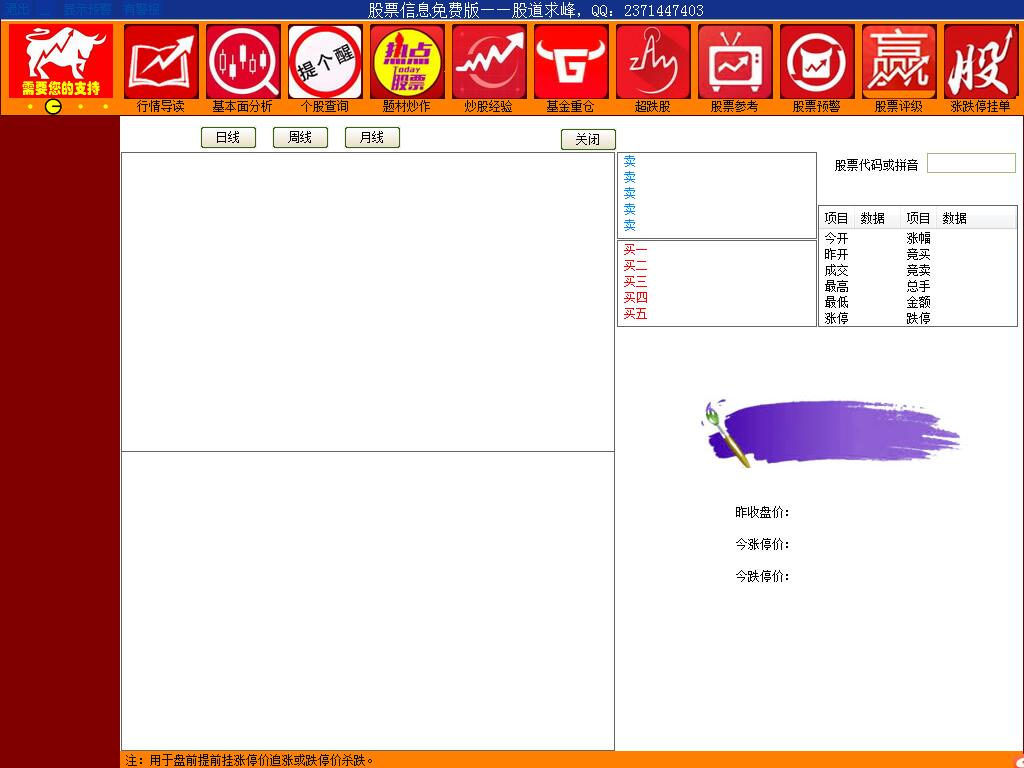1024x768 pixels.
Task: Click the 关闭 close button above the chart
Action: point(587,139)
